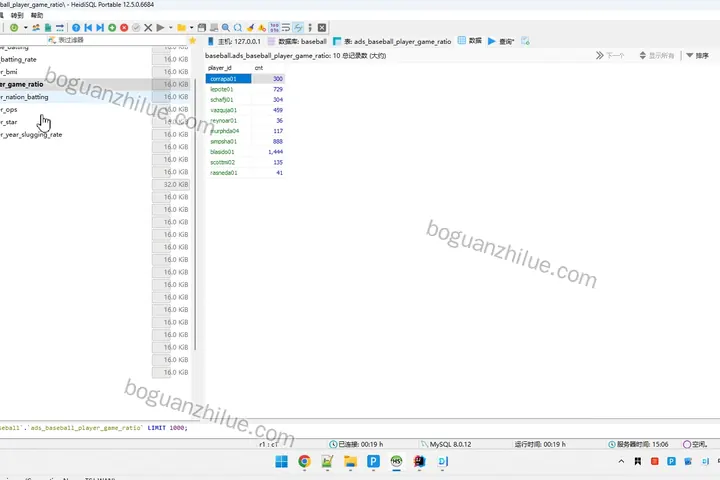This screenshot has height=480, width=720.
Task: Click the yellow favorites star icon
Action: [192, 40]
